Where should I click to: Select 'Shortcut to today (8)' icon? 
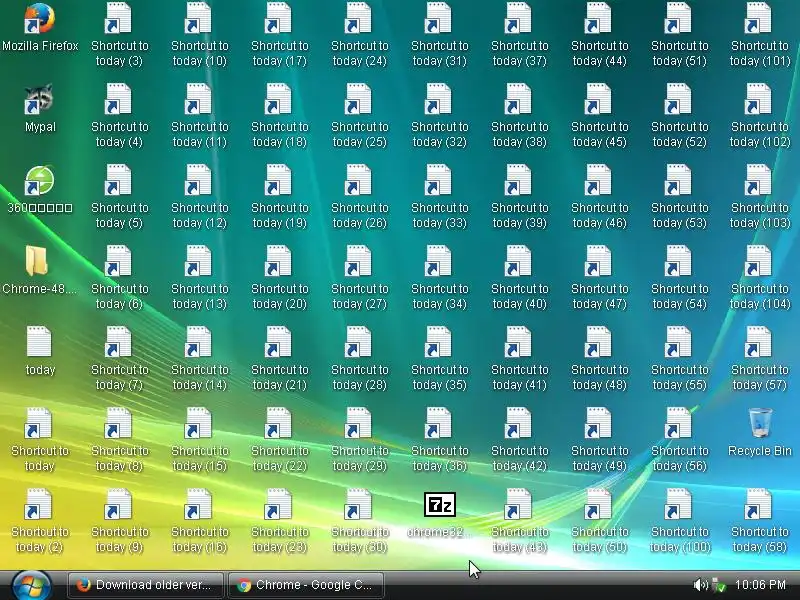(120, 440)
